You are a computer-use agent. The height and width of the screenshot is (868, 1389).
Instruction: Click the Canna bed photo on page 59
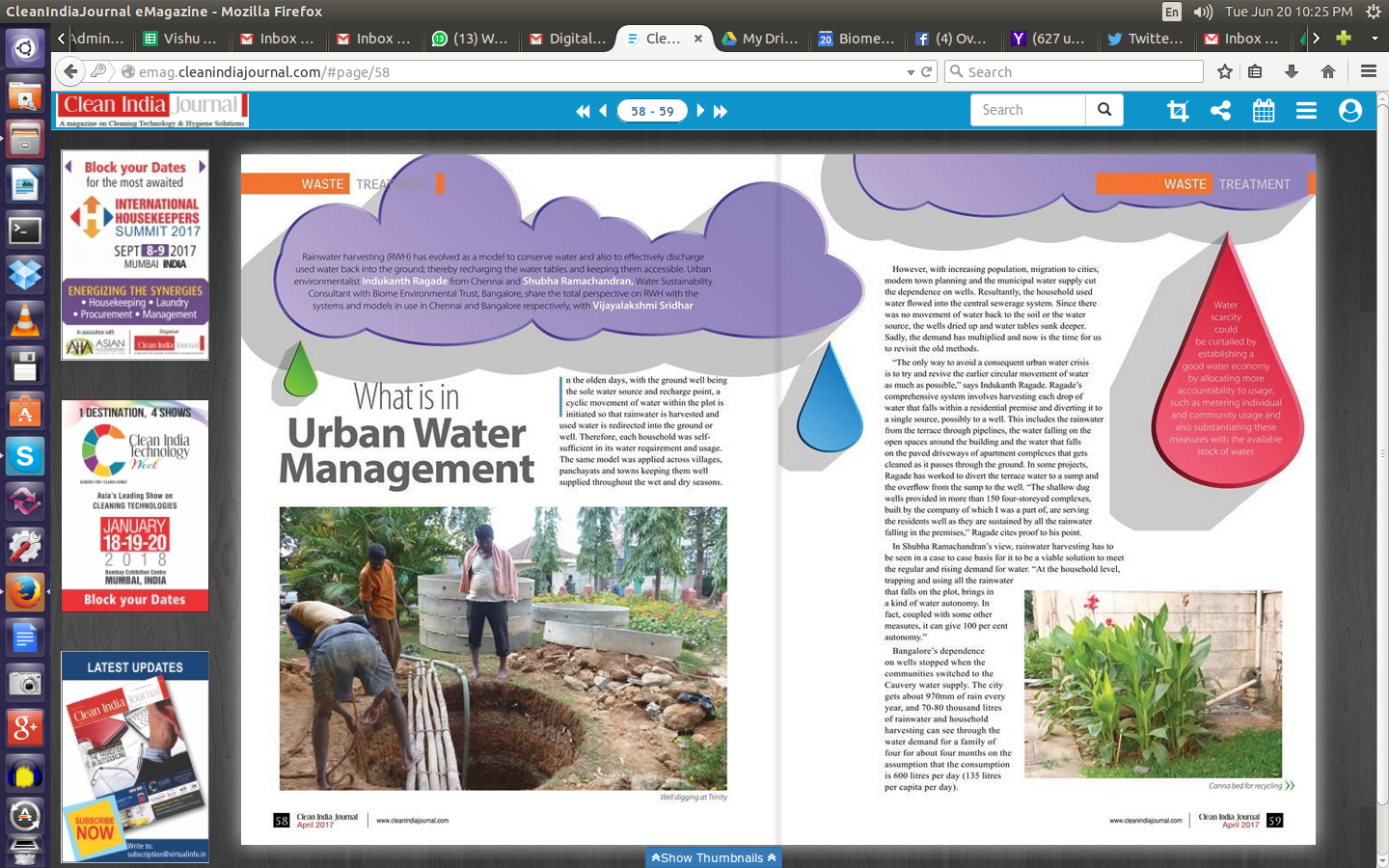(1153, 684)
